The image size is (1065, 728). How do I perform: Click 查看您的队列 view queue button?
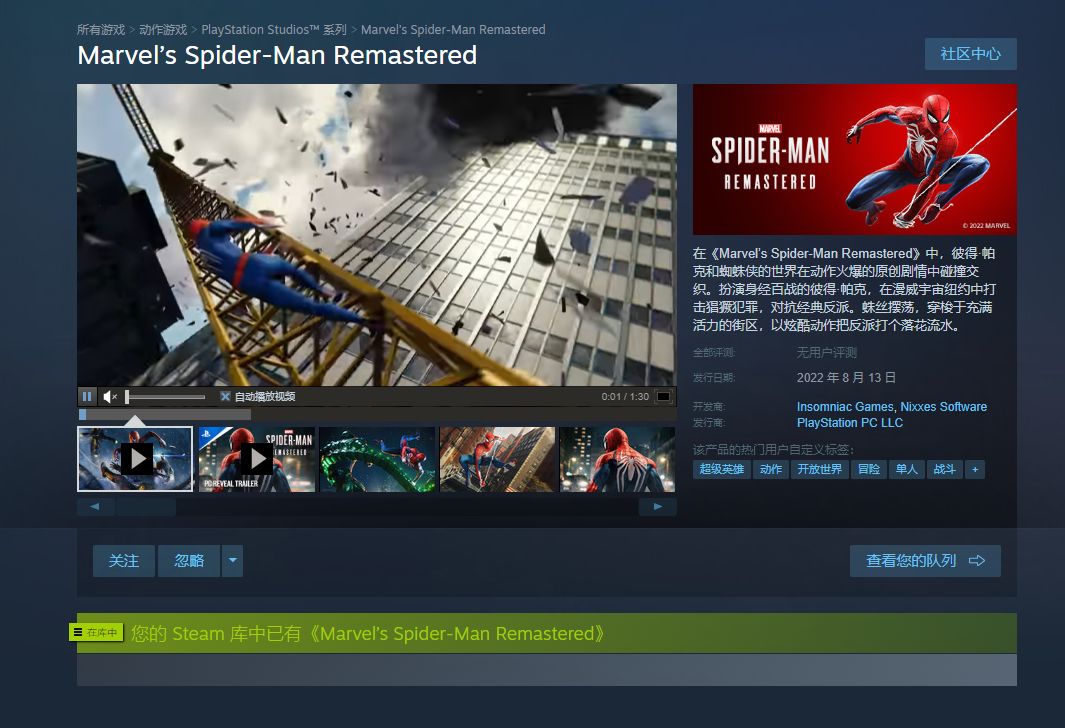[925, 561]
